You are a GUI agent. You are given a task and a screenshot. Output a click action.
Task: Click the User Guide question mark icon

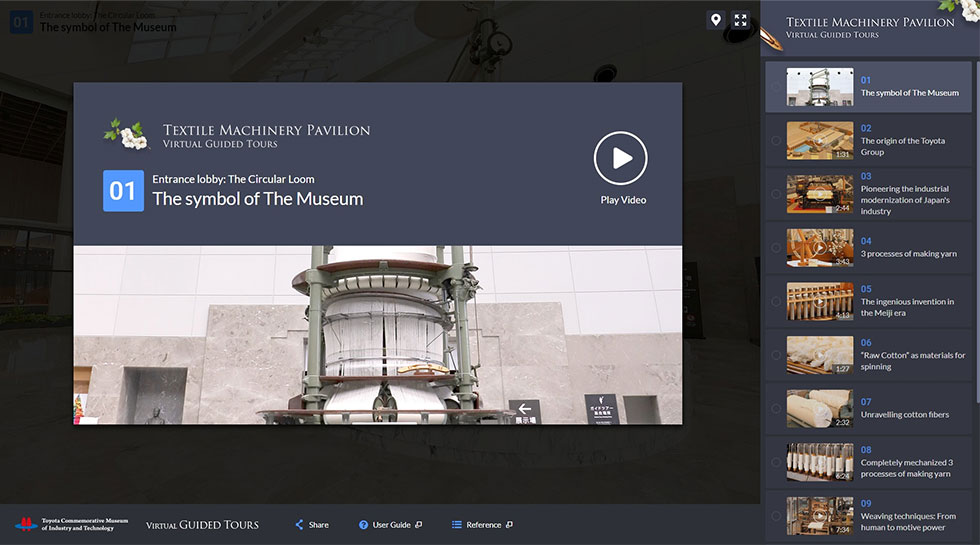[363, 525]
